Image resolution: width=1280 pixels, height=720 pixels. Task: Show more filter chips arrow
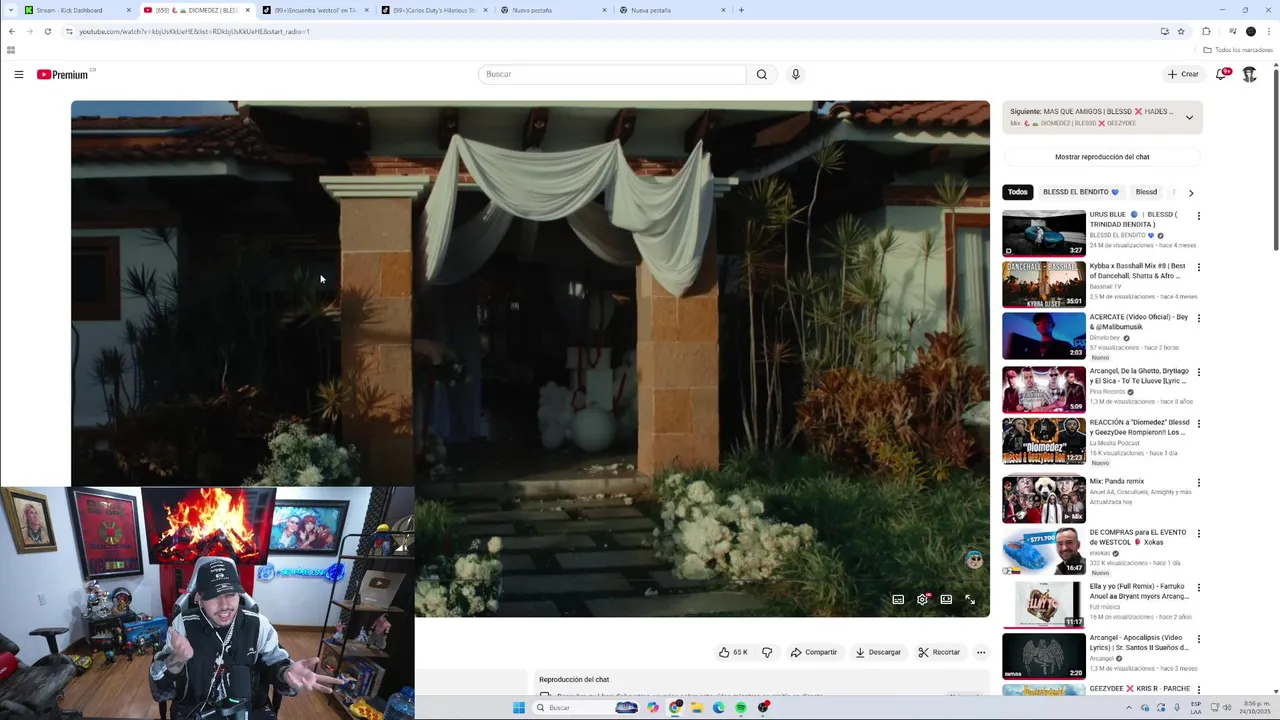pyautogui.click(x=1190, y=192)
